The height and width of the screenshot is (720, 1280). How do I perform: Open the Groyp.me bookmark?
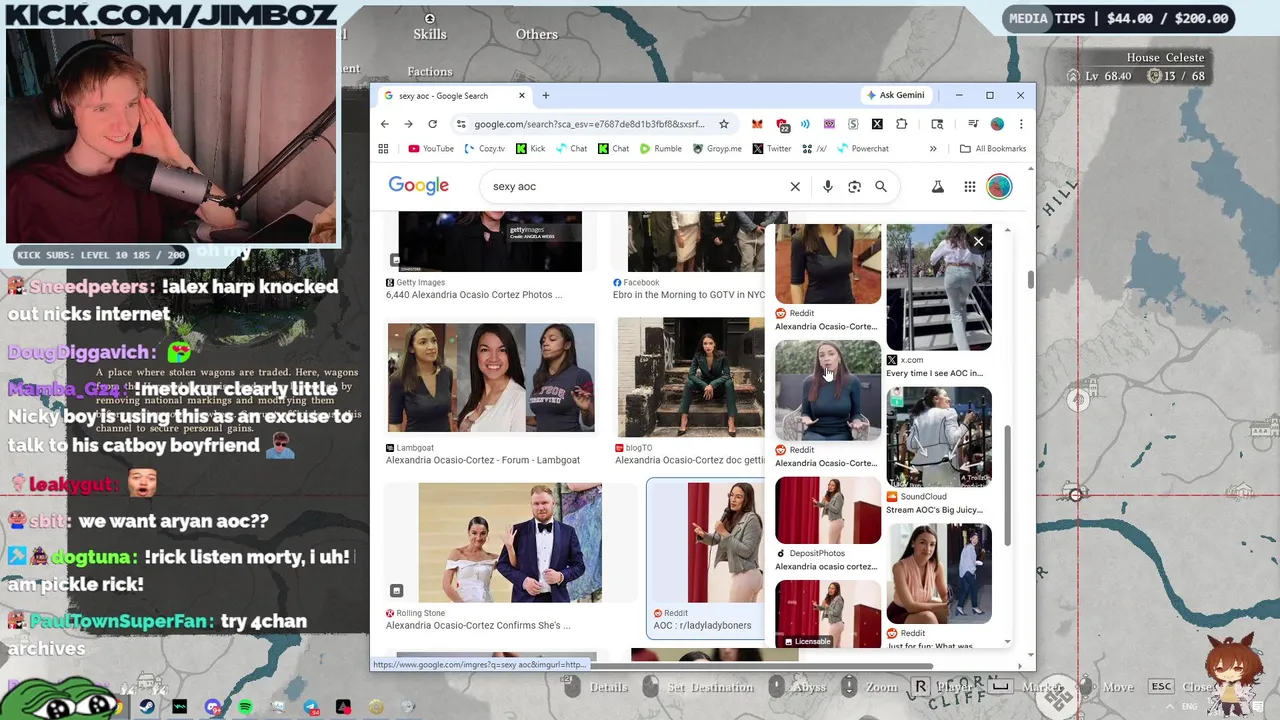pos(717,149)
